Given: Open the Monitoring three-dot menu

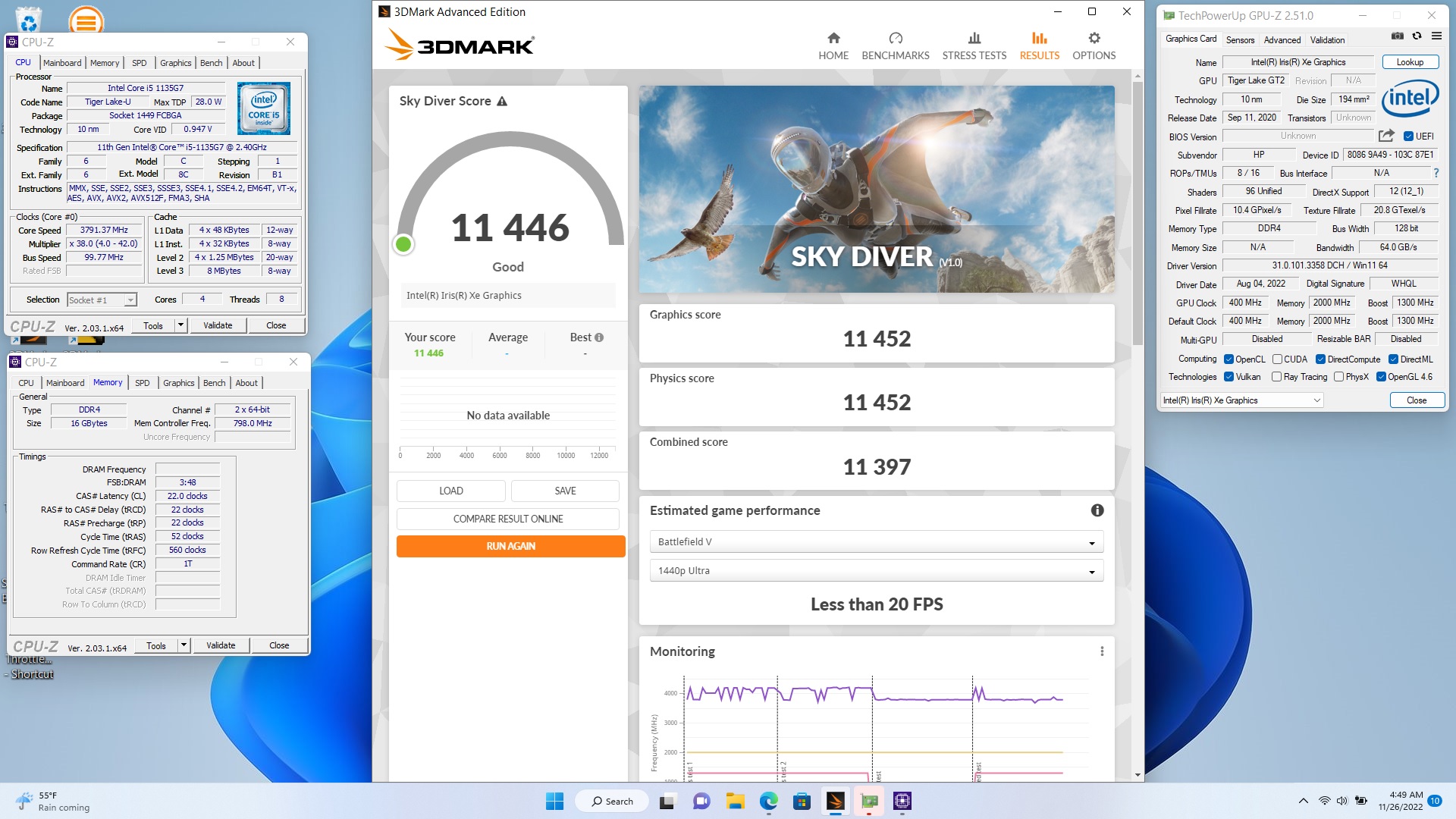Looking at the screenshot, I should click(1102, 651).
